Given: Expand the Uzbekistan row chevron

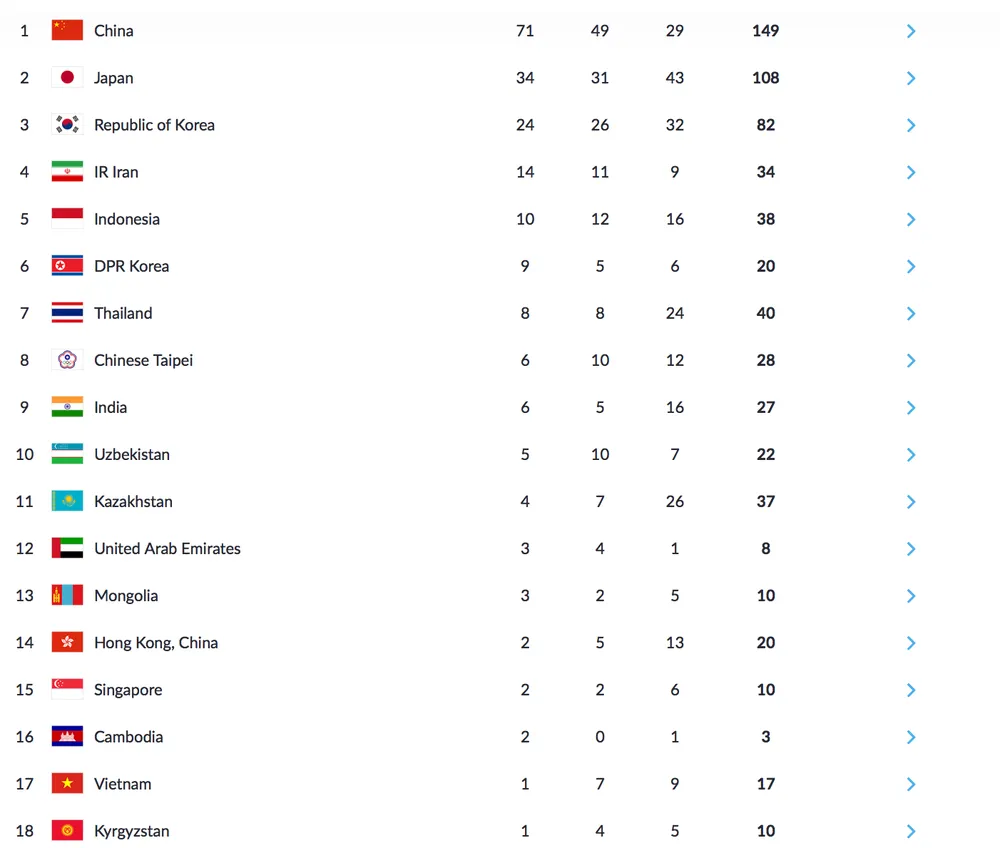Looking at the screenshot, I should [x=911, y=454].
